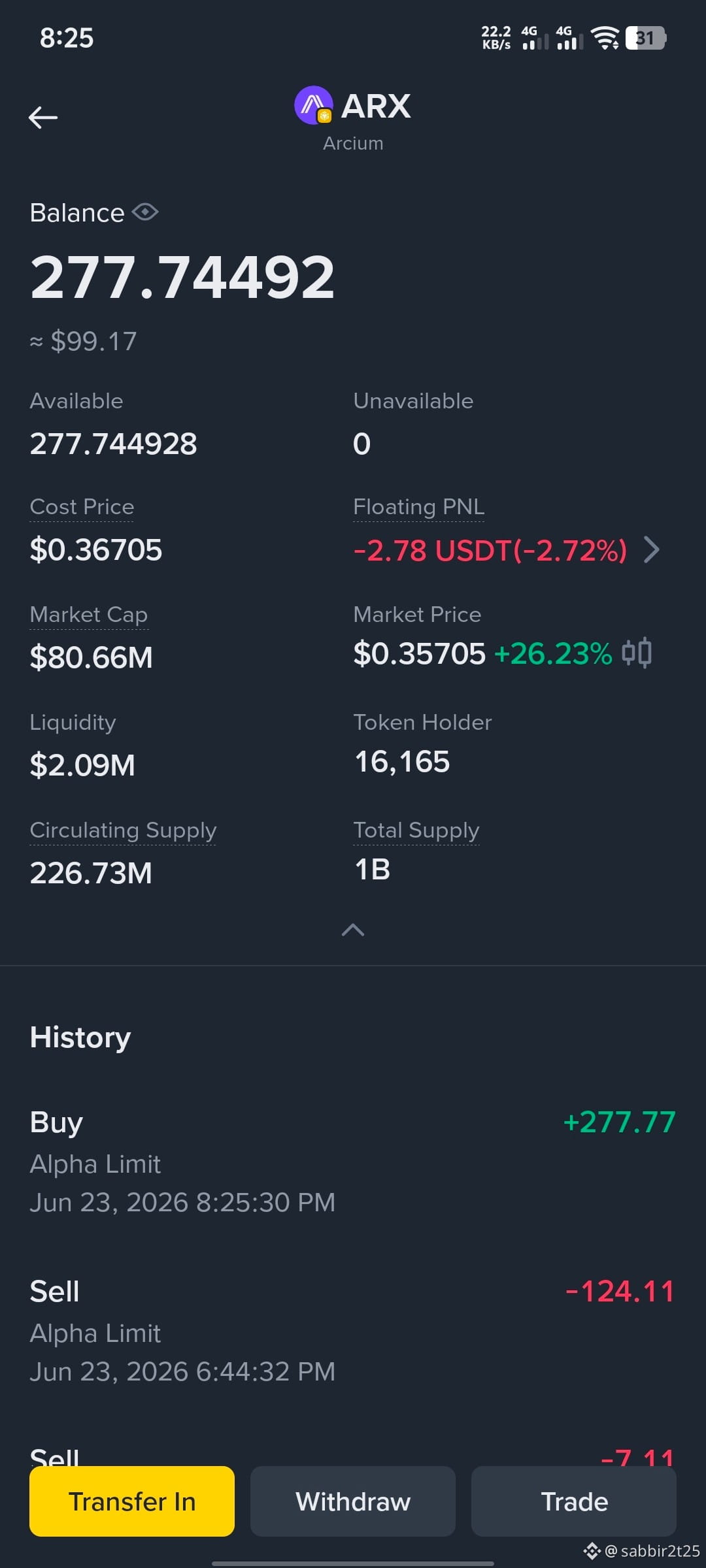The width and height of the screenshot is (706, 1568).
Task: Tap the Withdraw button
Action: [x=353, y=1501]
